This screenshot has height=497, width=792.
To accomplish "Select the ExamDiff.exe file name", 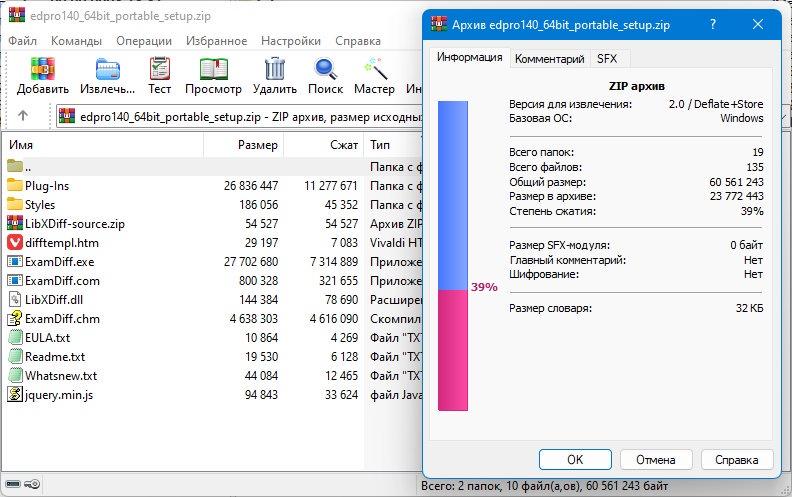I will 60,262.
